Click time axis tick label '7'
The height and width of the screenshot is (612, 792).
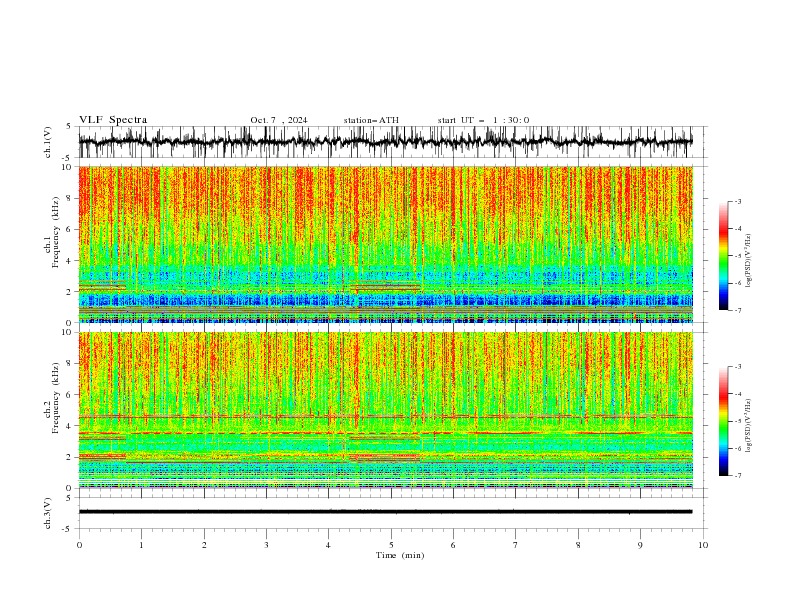click(x=516, y=545)
